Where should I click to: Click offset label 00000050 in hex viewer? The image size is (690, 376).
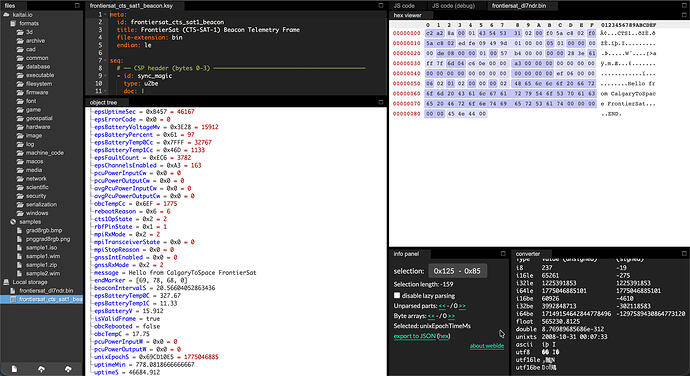(x=407, y=84)
